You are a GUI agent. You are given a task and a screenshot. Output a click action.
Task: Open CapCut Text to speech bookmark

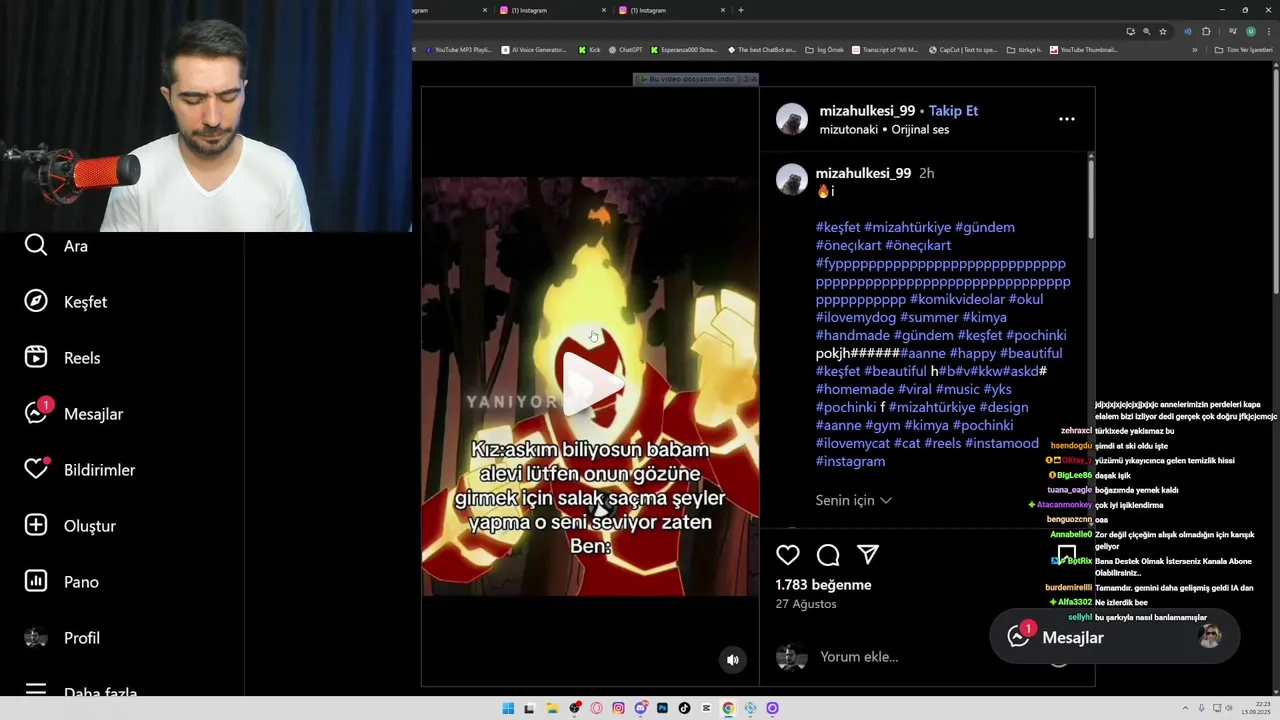coord(963,50)
